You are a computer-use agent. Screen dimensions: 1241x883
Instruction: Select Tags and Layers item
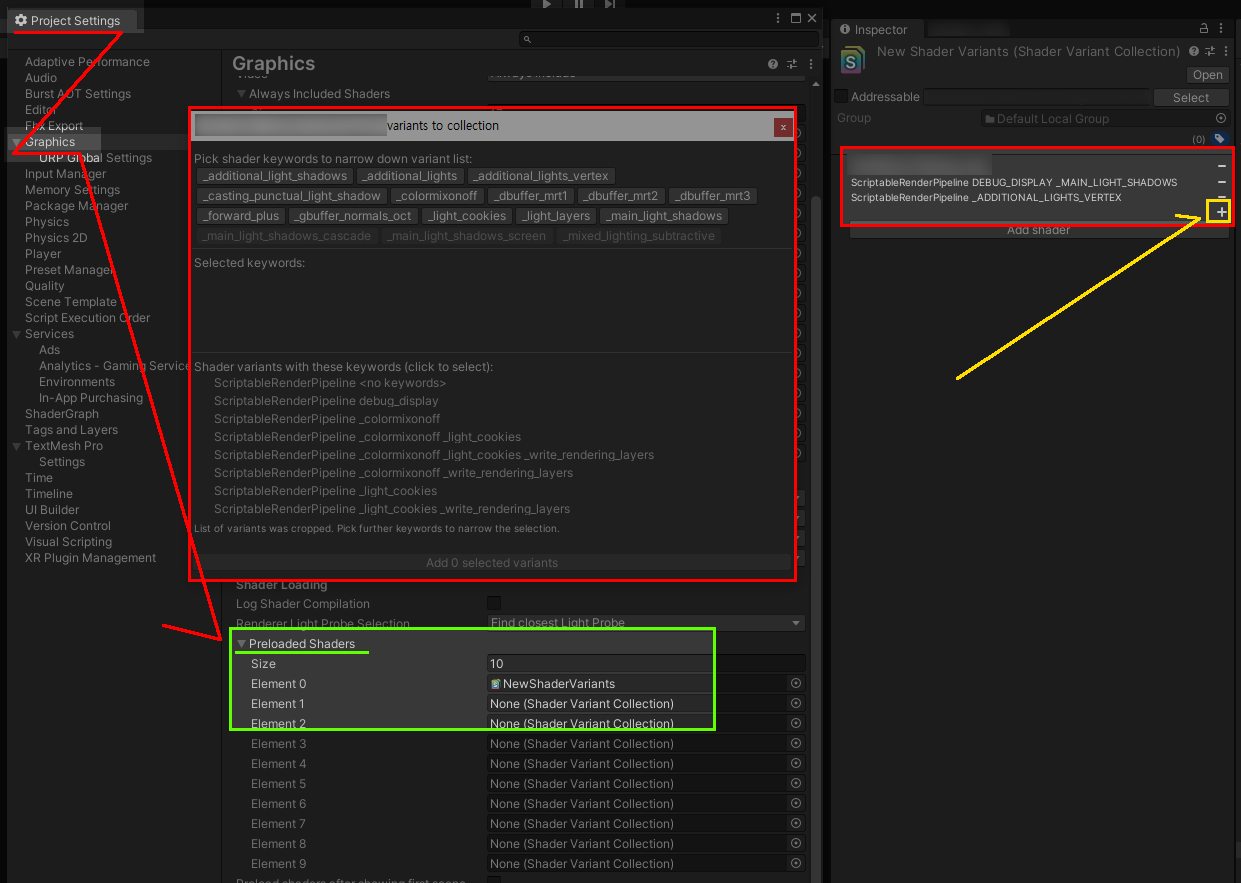coord(71,430)
